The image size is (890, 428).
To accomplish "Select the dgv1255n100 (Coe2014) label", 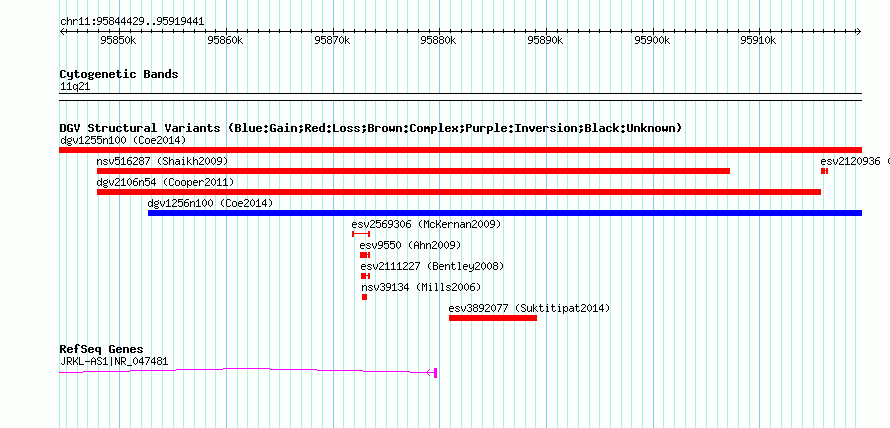I will pos(123,140).
